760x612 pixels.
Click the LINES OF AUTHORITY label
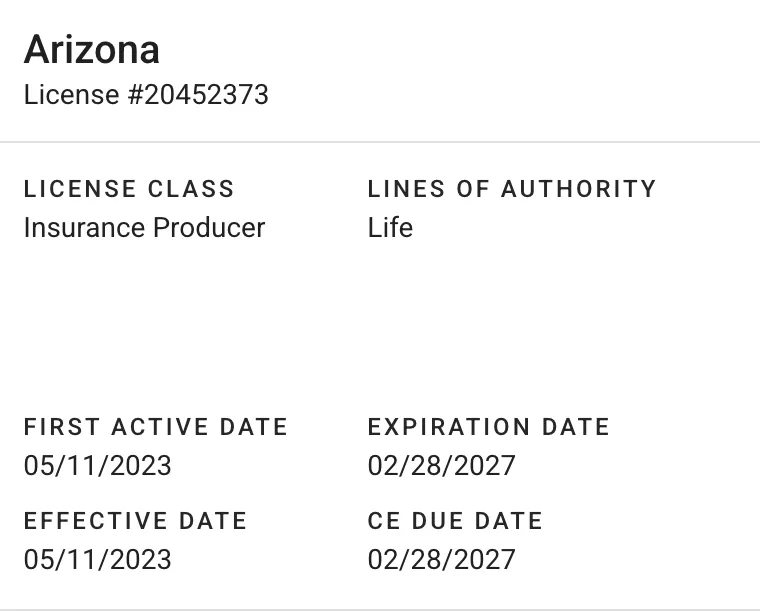512,189
